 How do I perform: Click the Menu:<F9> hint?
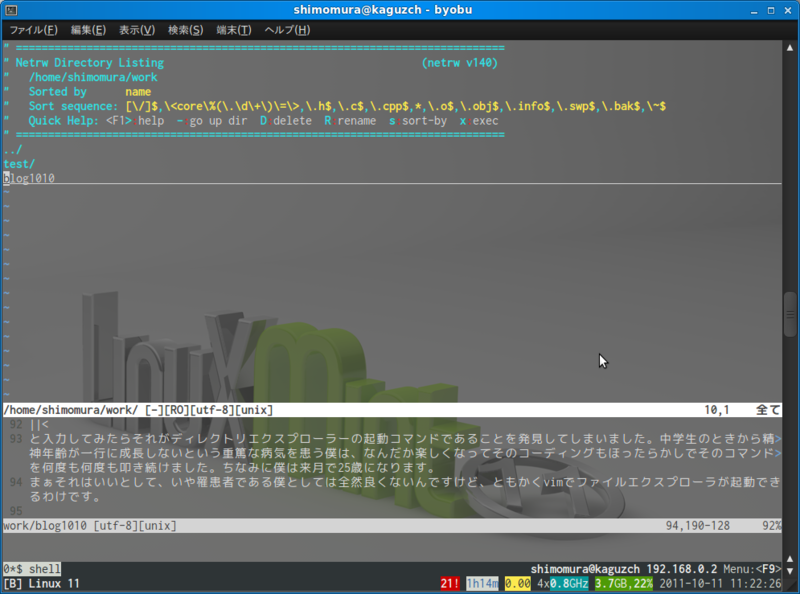[x=752, y=568]
